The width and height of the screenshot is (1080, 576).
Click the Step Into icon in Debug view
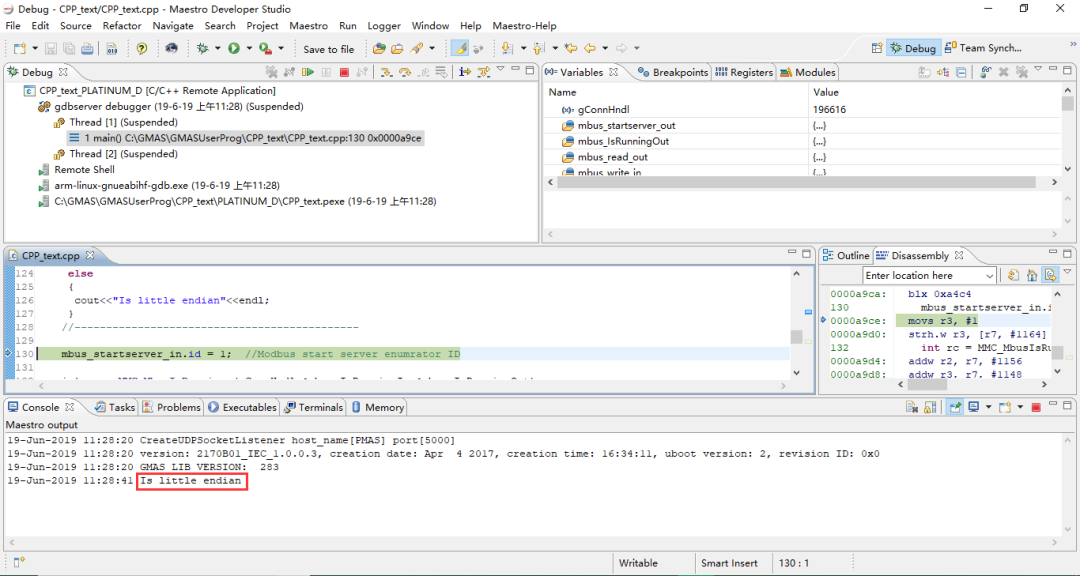pos(386,72)
